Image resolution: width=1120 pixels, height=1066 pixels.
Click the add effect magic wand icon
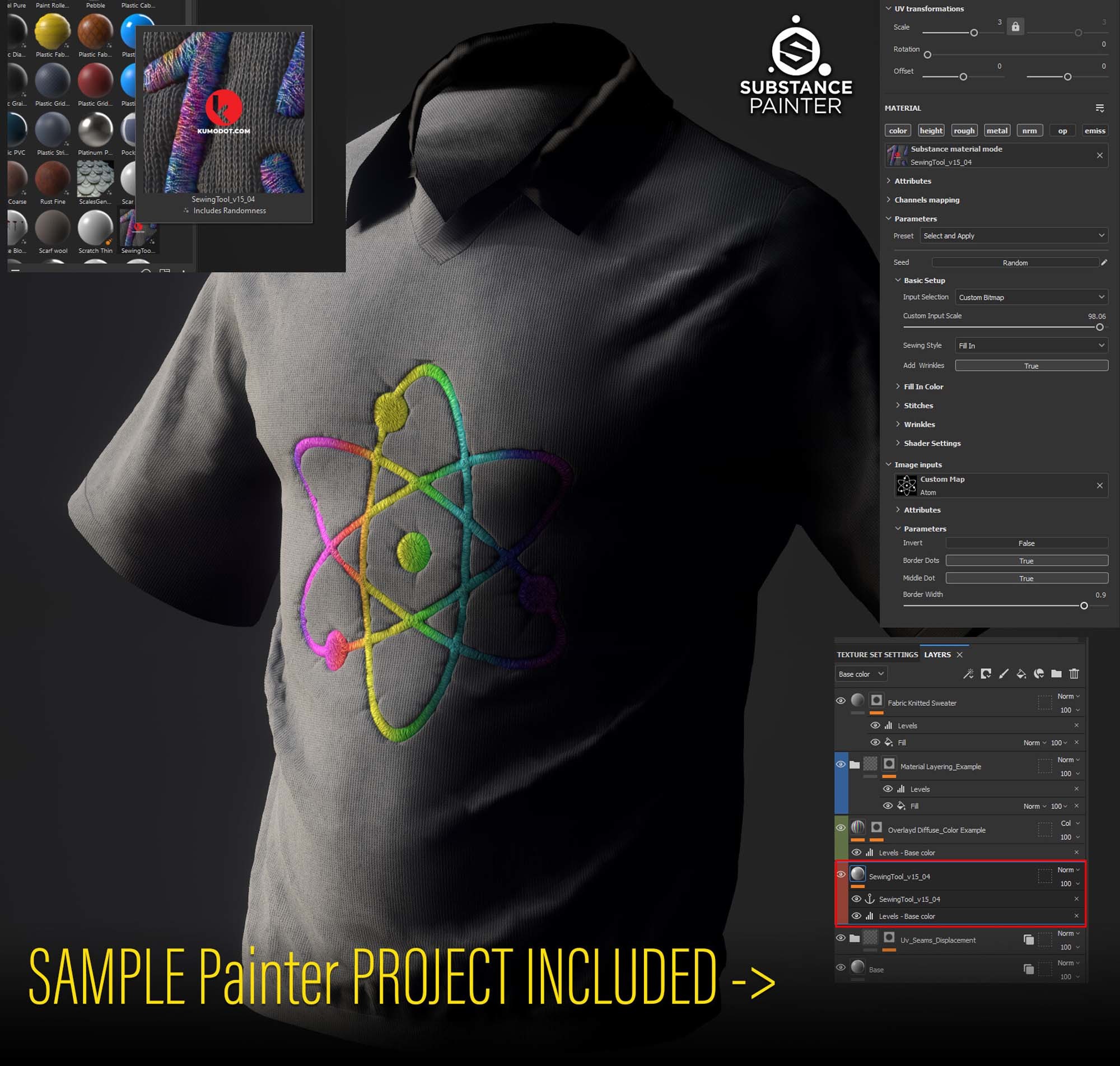coord(968,674)
